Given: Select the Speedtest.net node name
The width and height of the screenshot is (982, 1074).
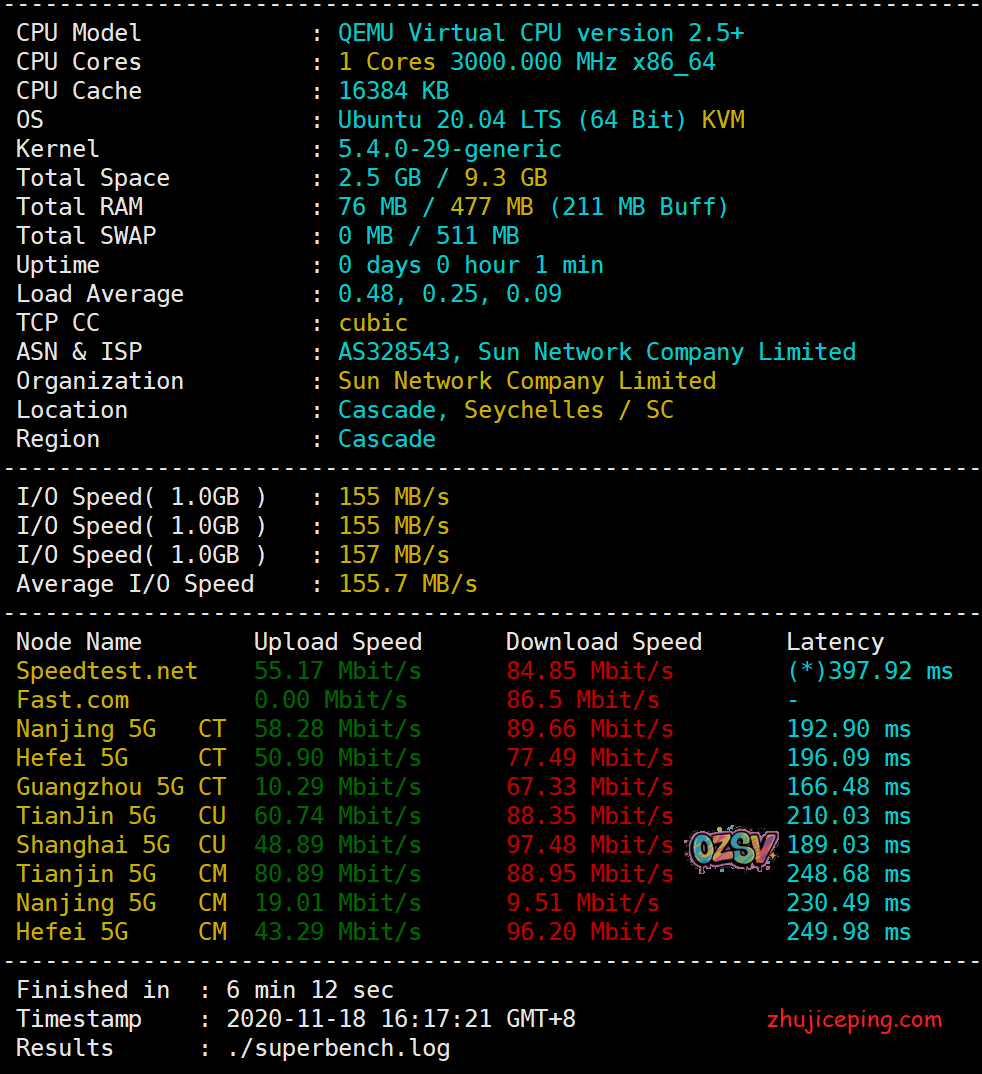Looking at the screenshot, I should (x=107, y=671).
